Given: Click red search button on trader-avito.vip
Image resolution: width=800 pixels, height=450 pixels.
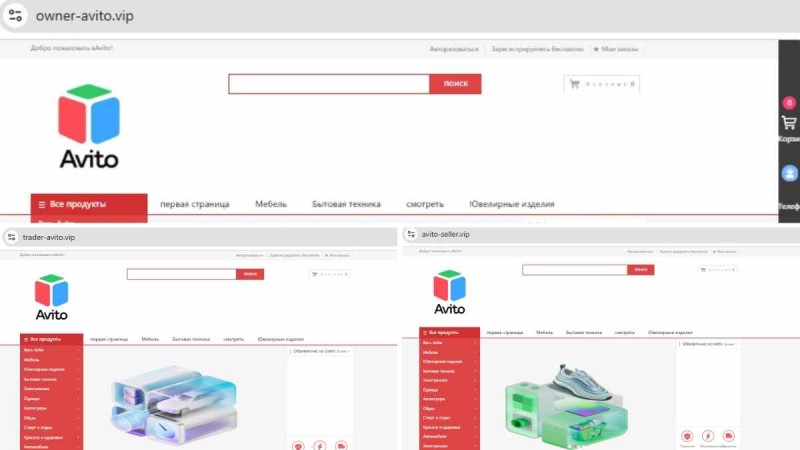Looking at the screenshot, I should (x=250, y=274).
